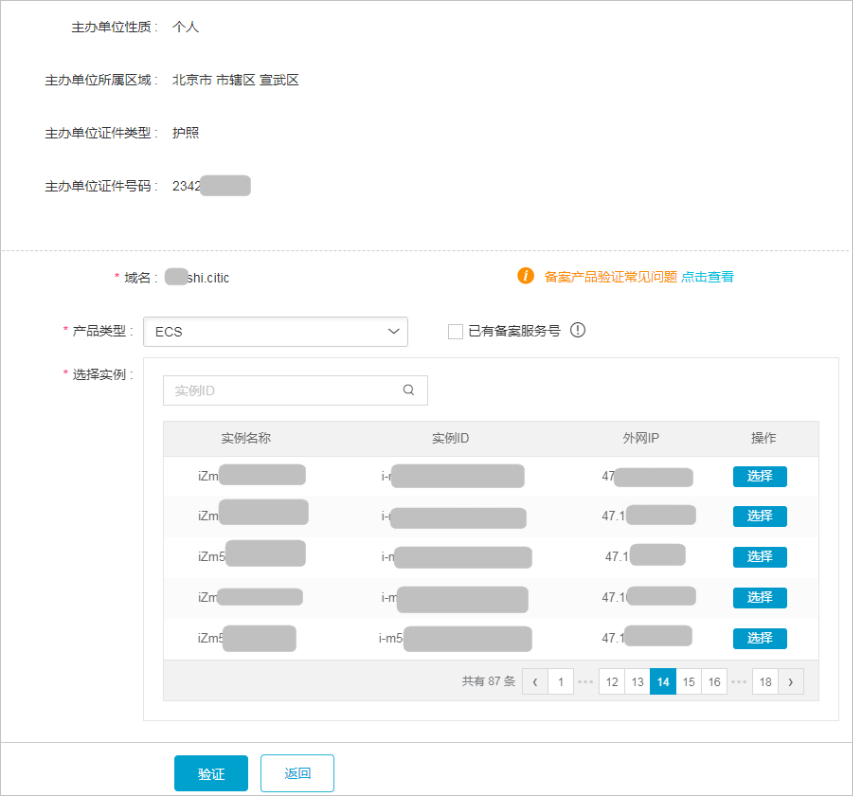Go to previous page using left arrow
The image size is (853, 796).
[x=535, y=682]
